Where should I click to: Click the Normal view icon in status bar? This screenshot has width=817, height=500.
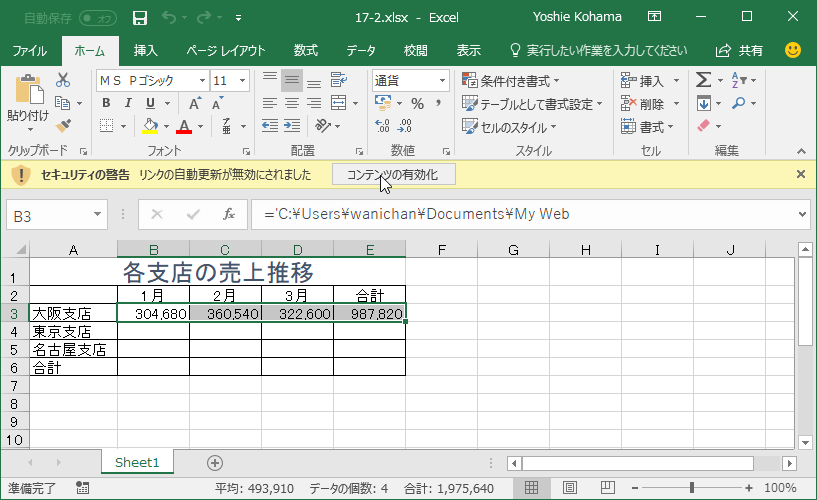click(531, 488)
